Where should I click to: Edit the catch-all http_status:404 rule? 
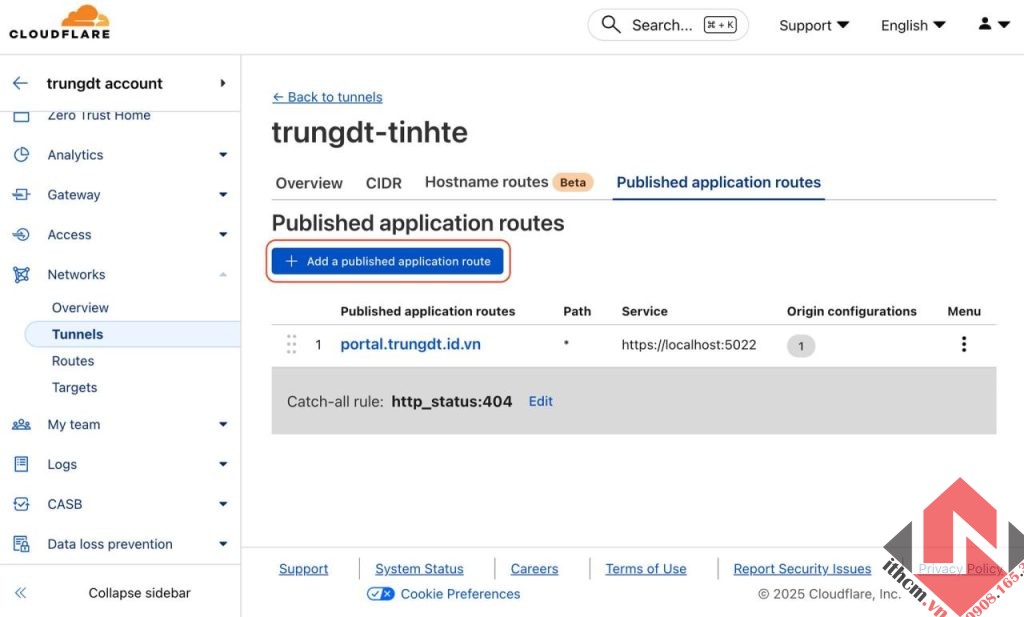click(x=540, y=400)
